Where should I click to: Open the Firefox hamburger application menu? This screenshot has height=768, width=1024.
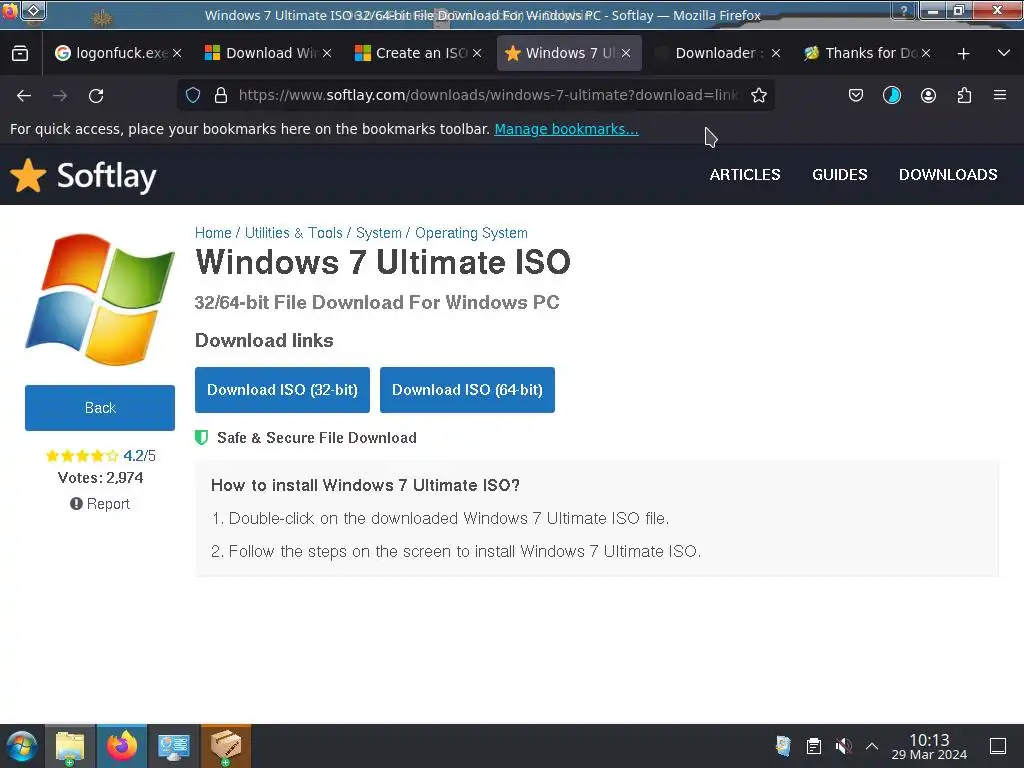coord(1000,95)
